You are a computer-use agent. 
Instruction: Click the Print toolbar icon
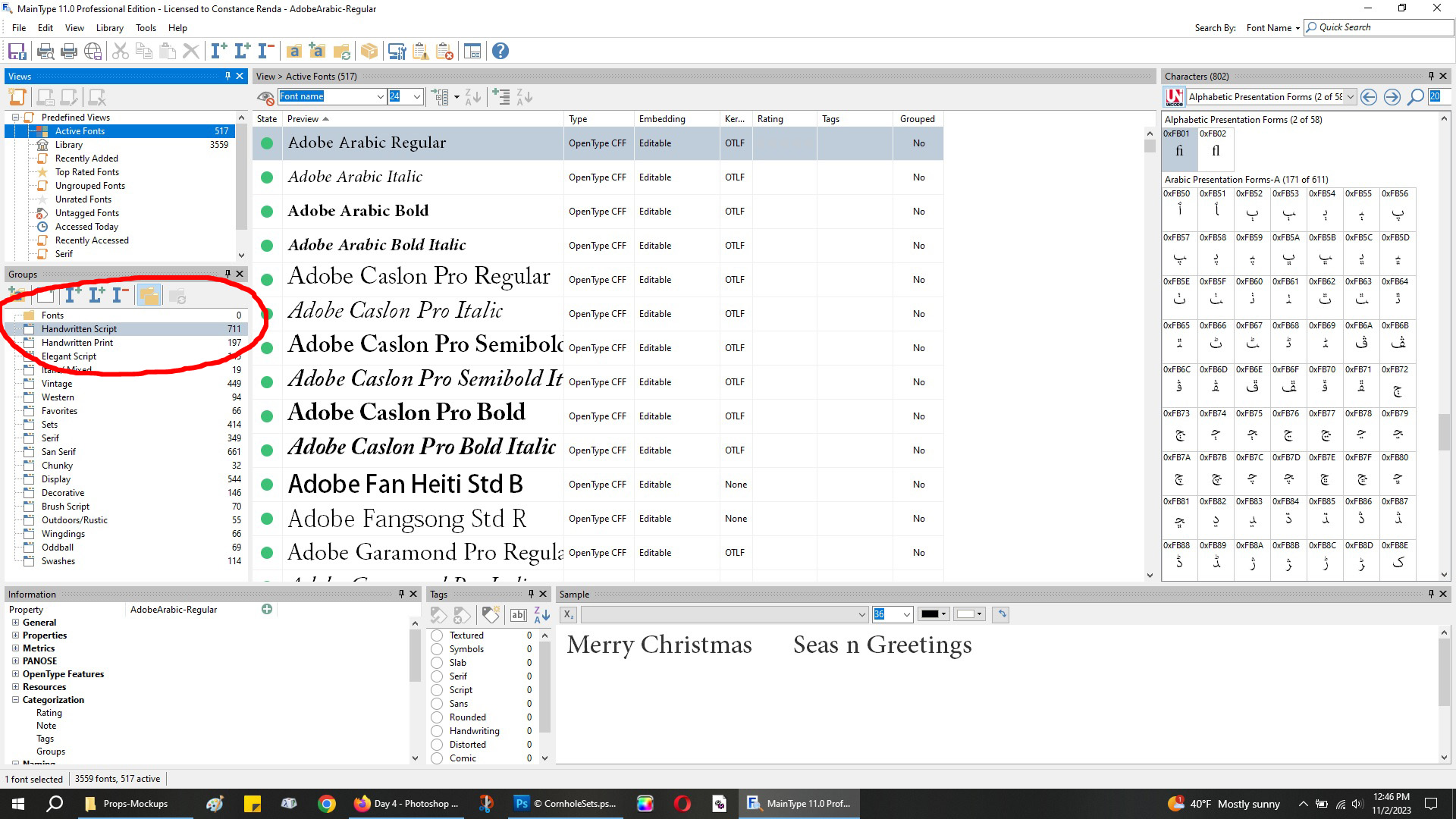point(69,52)
